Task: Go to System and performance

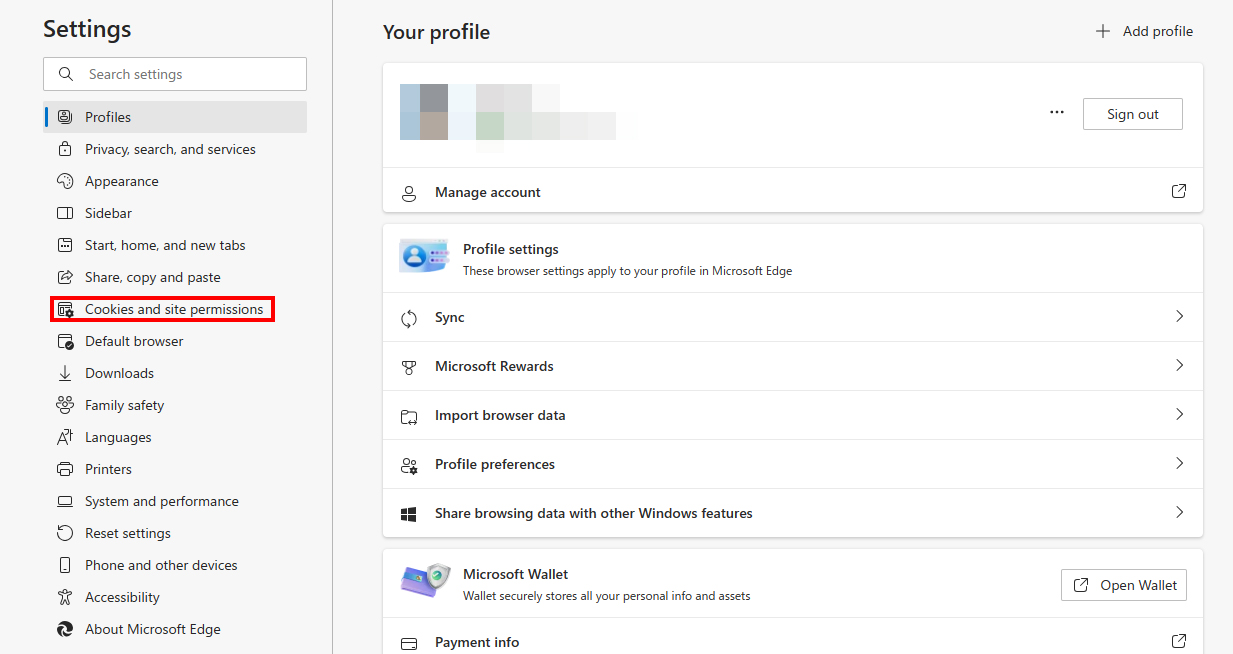Action: coord(176,501)
